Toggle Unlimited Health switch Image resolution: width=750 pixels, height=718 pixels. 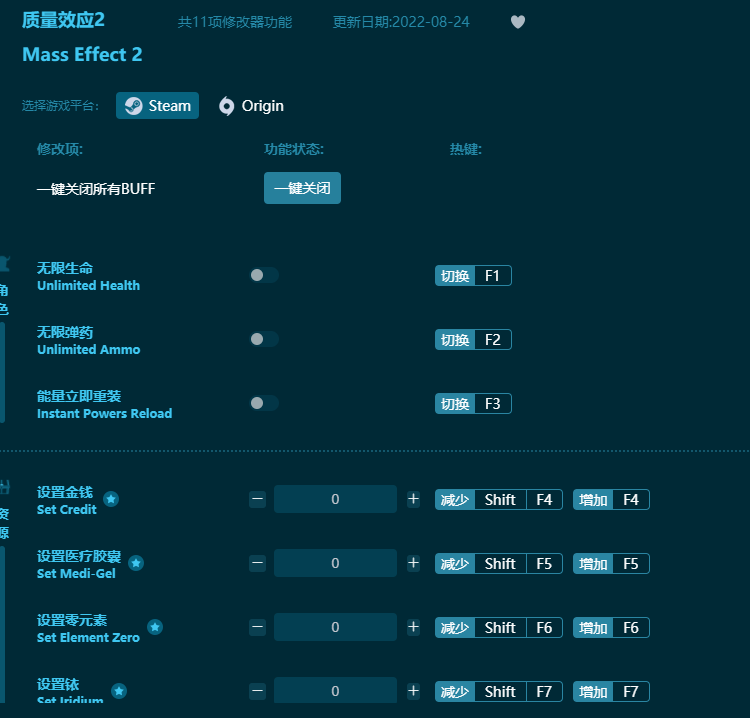[264, 275]
